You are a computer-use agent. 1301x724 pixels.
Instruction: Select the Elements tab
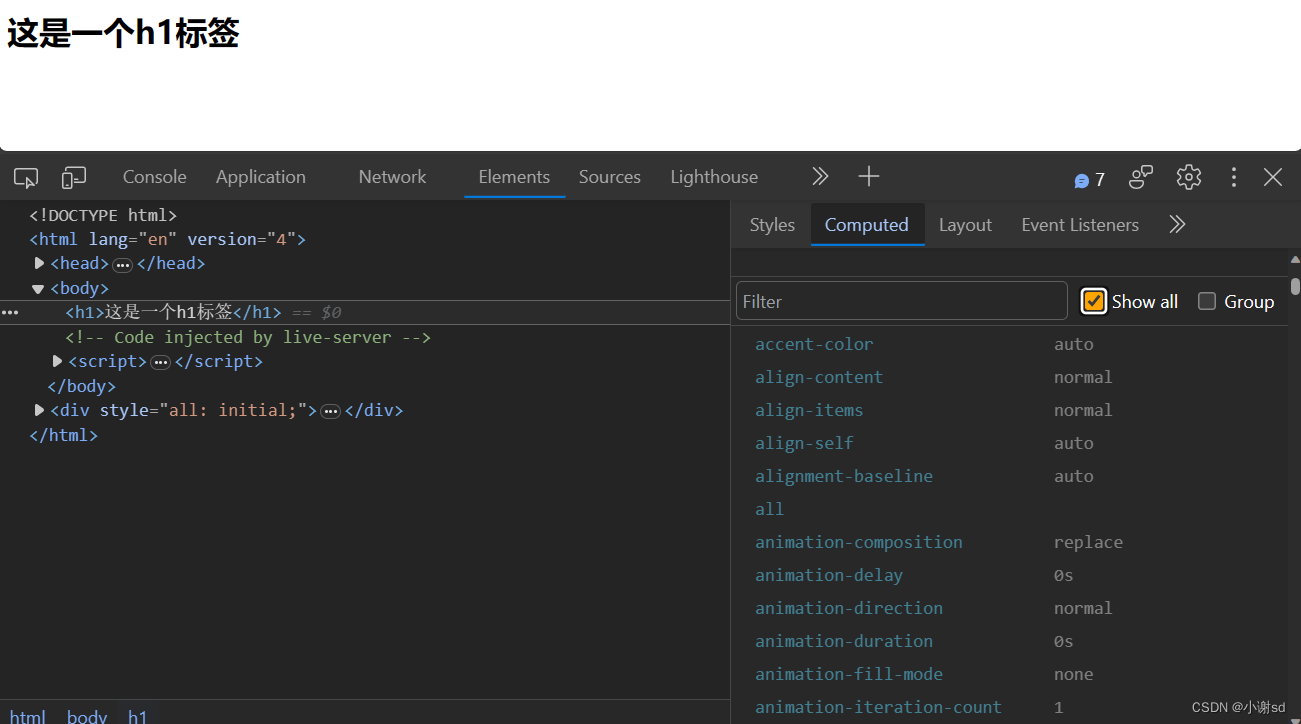coord(514,177)
